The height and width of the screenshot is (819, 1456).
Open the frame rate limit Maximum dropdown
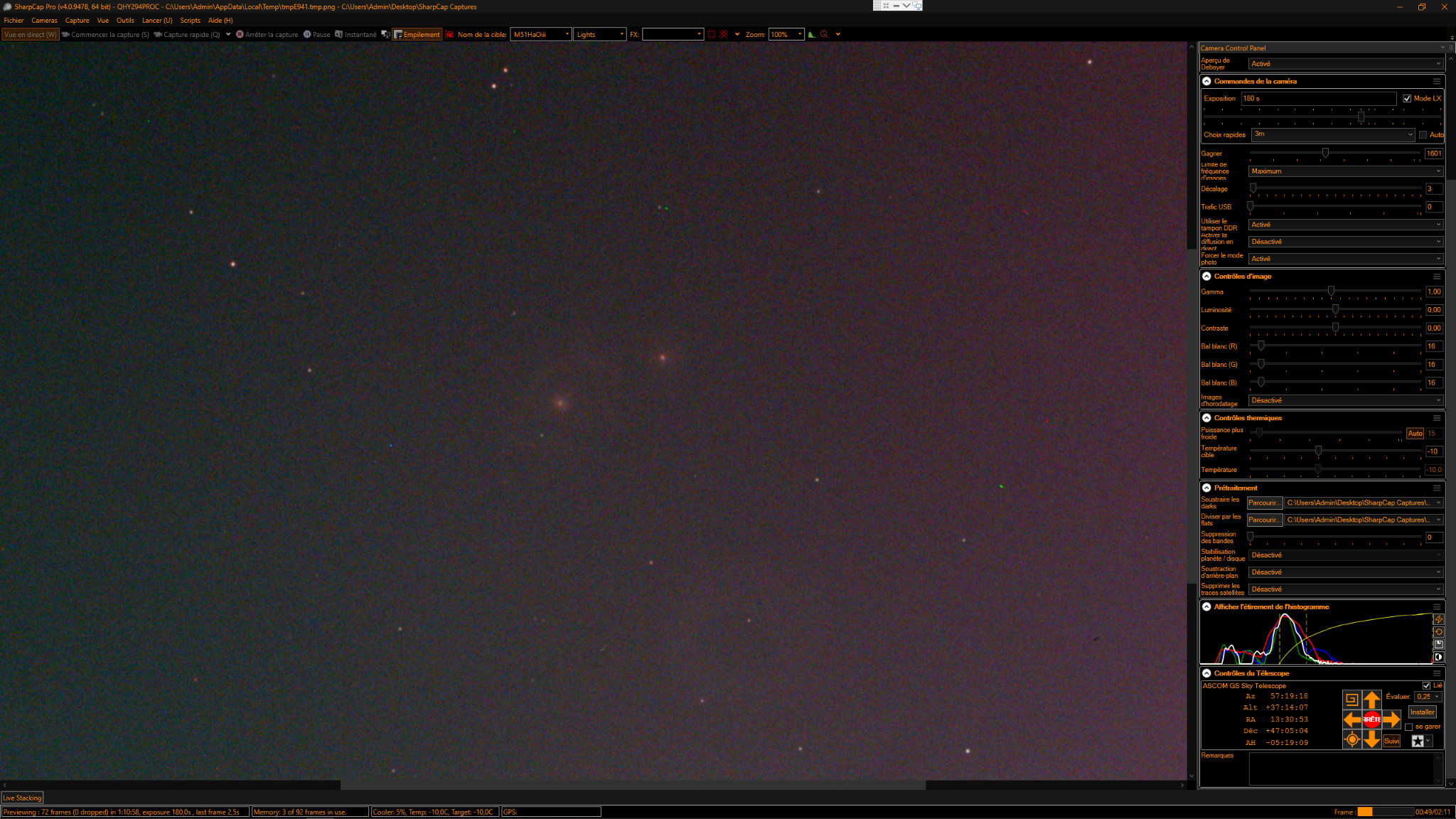pyautogui.click(x=1345, y=171)
